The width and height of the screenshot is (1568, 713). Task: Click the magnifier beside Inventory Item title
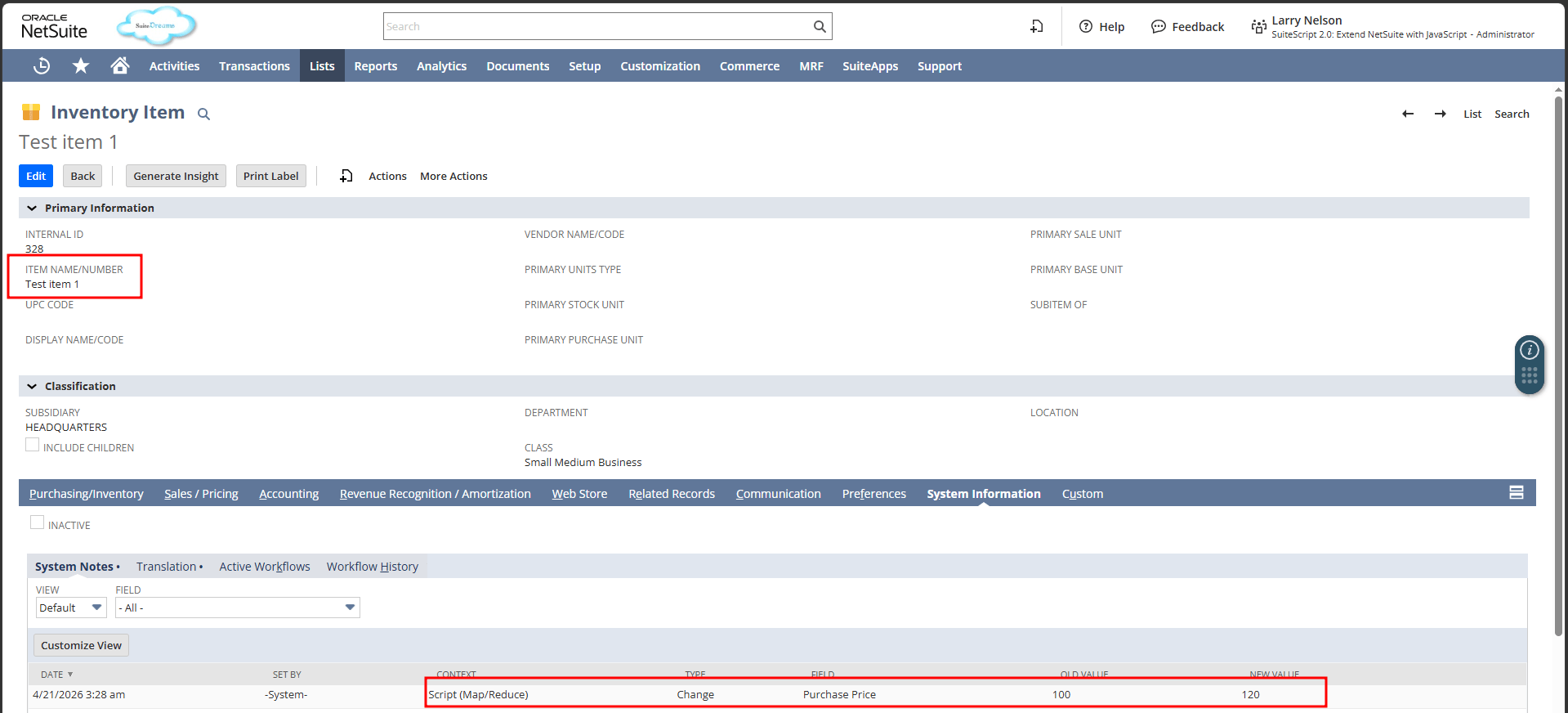point(204,114)
